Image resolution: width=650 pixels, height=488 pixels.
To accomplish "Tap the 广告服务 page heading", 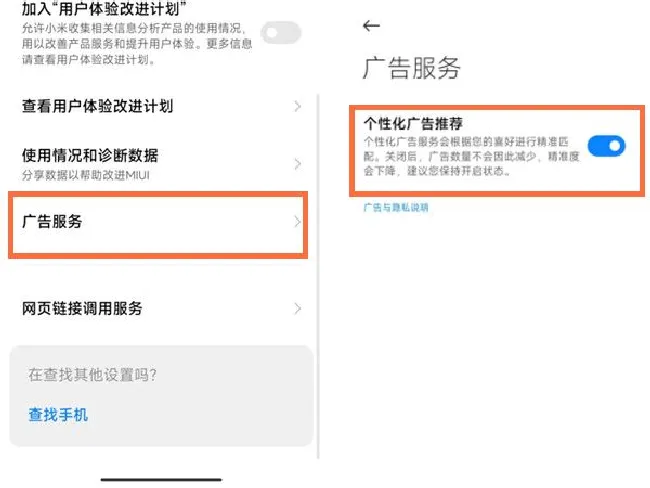I will (x=411, y=68).
